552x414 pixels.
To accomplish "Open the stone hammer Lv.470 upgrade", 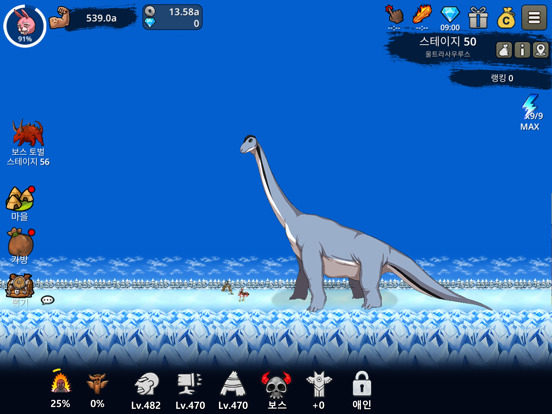I will tap(190, 391).
